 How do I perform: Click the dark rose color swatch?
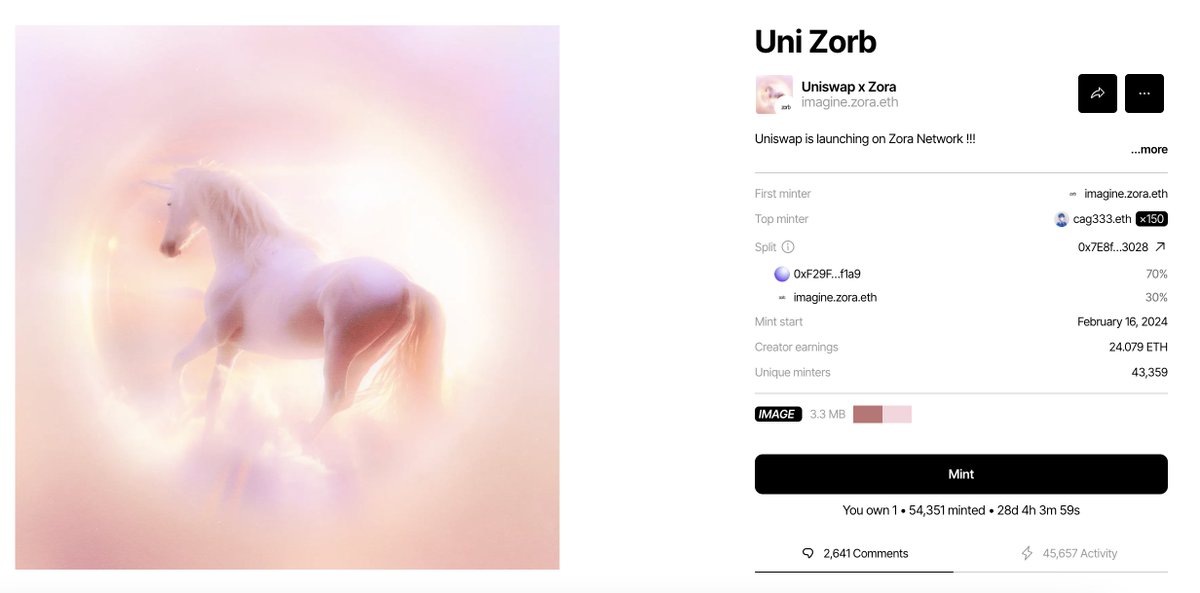(868, 414)
